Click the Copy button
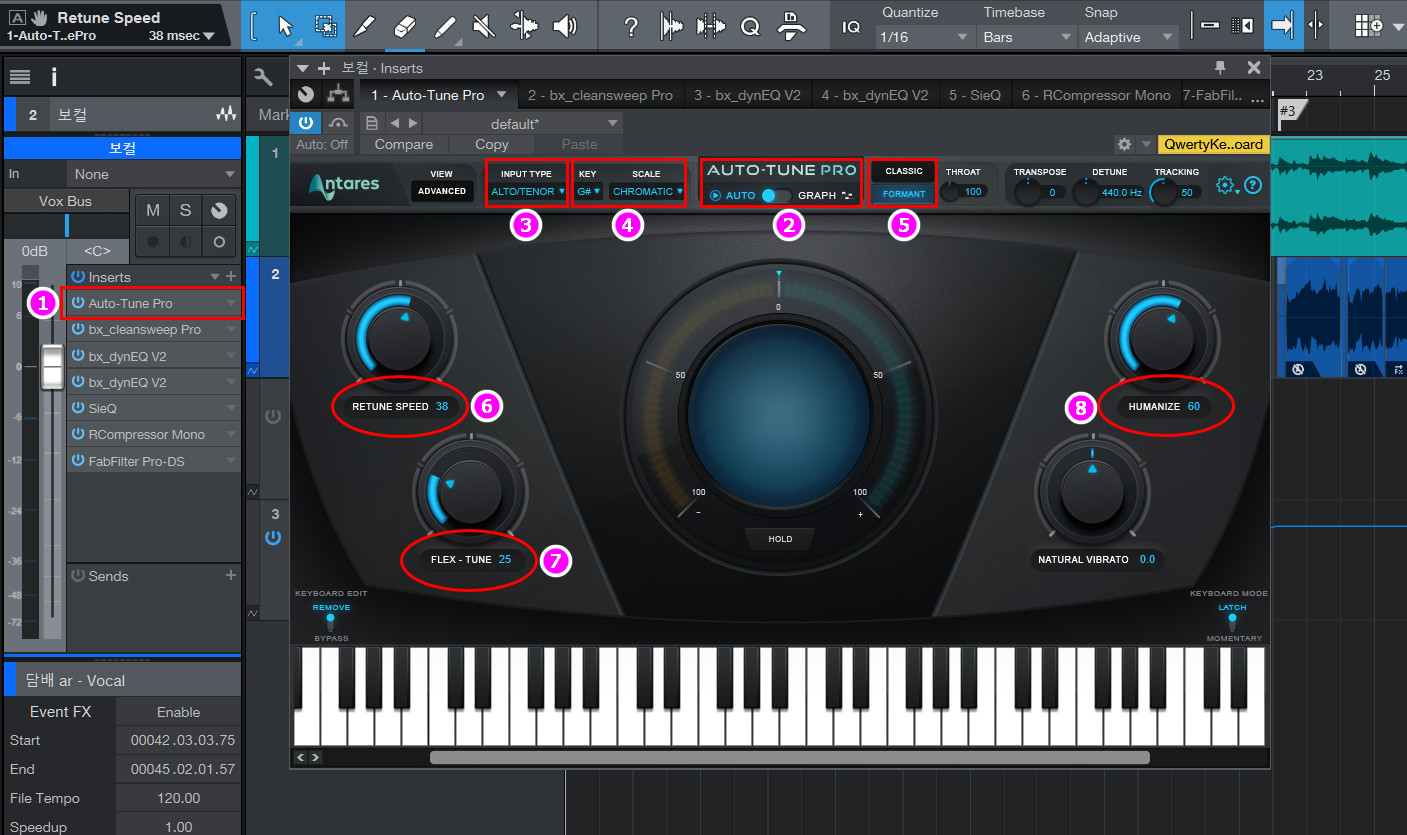Screen dimensions: 1407x835 [x=492, y=144]
